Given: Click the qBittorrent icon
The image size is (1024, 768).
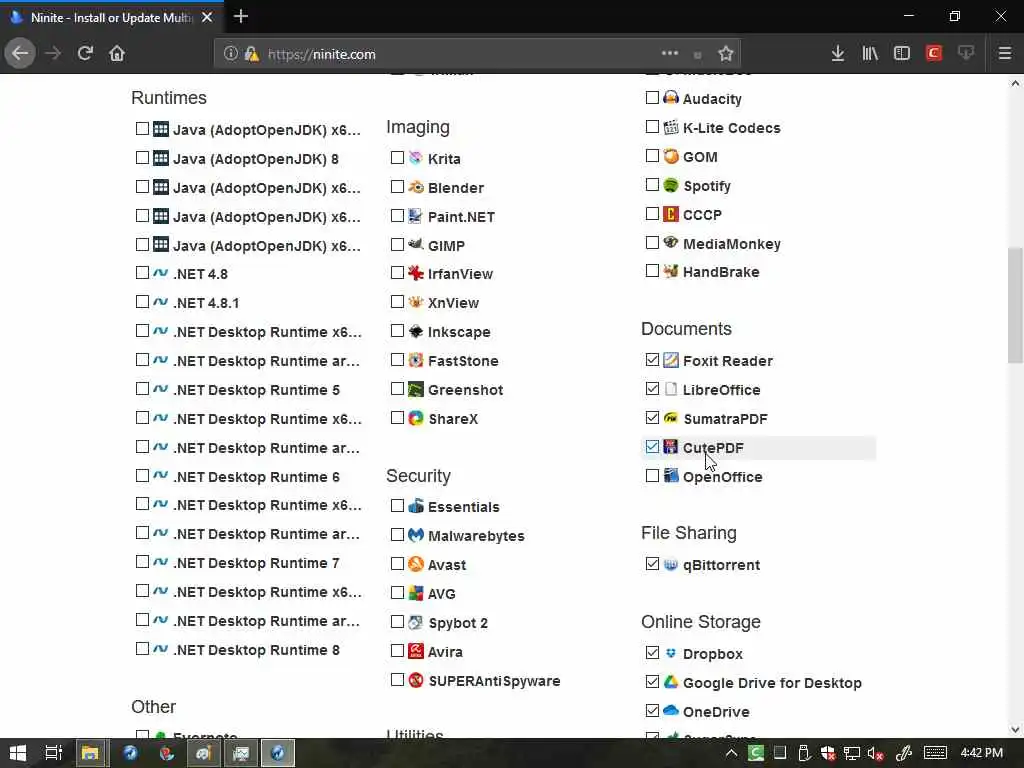Looking at the screenshot, I should tap(671, 564).
